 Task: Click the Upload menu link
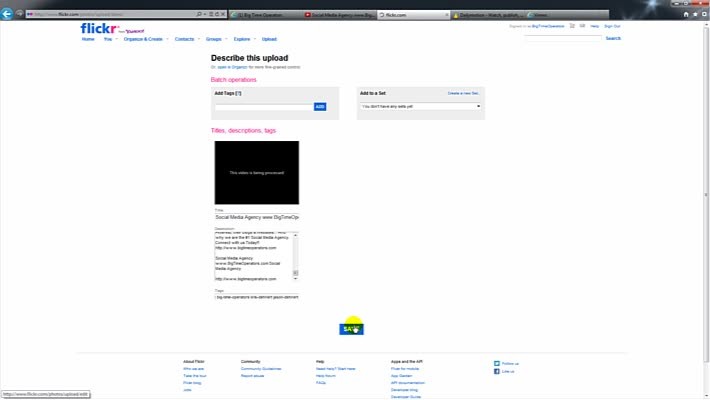[269, 39]
